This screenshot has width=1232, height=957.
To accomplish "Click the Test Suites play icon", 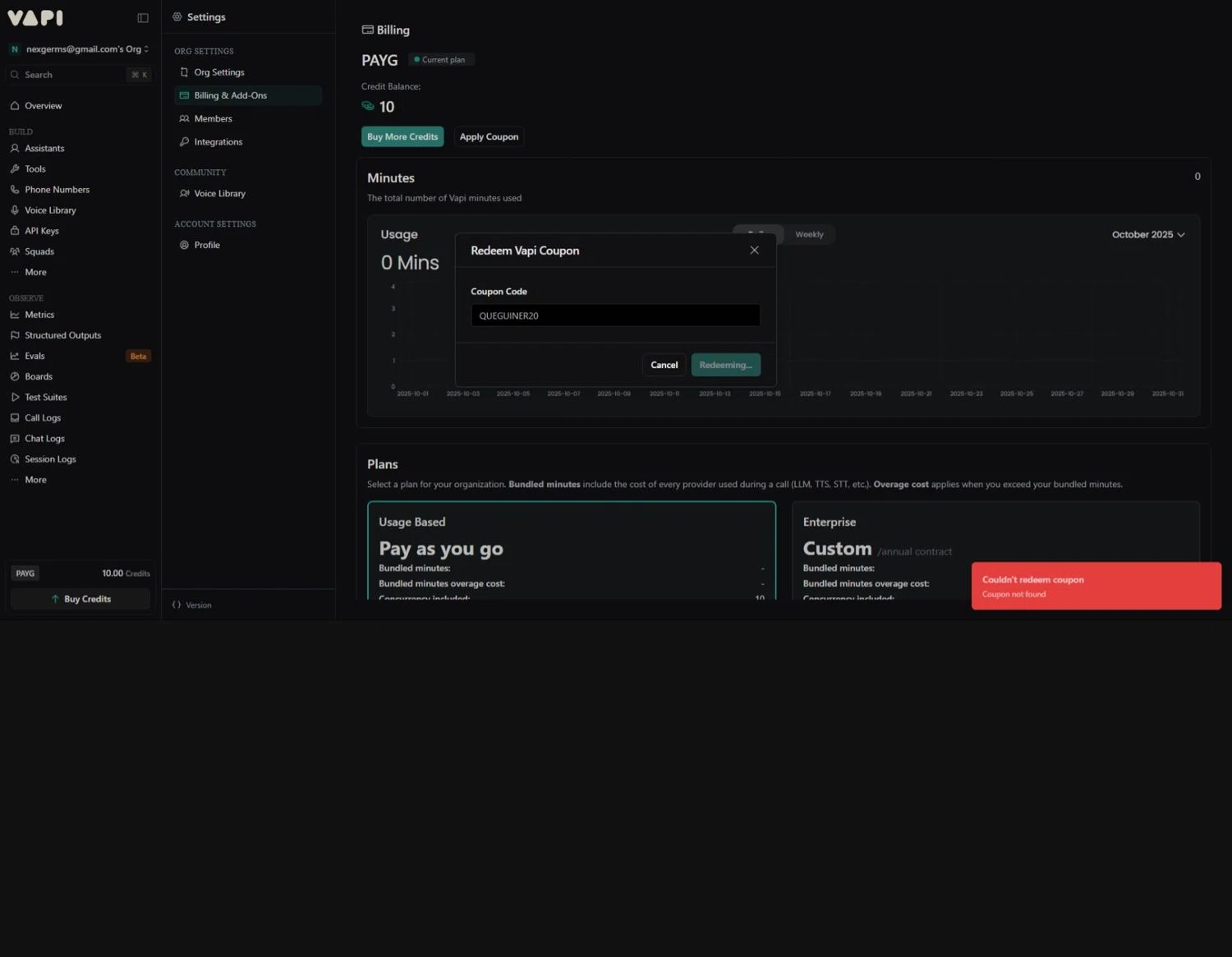I will point(15,397).
